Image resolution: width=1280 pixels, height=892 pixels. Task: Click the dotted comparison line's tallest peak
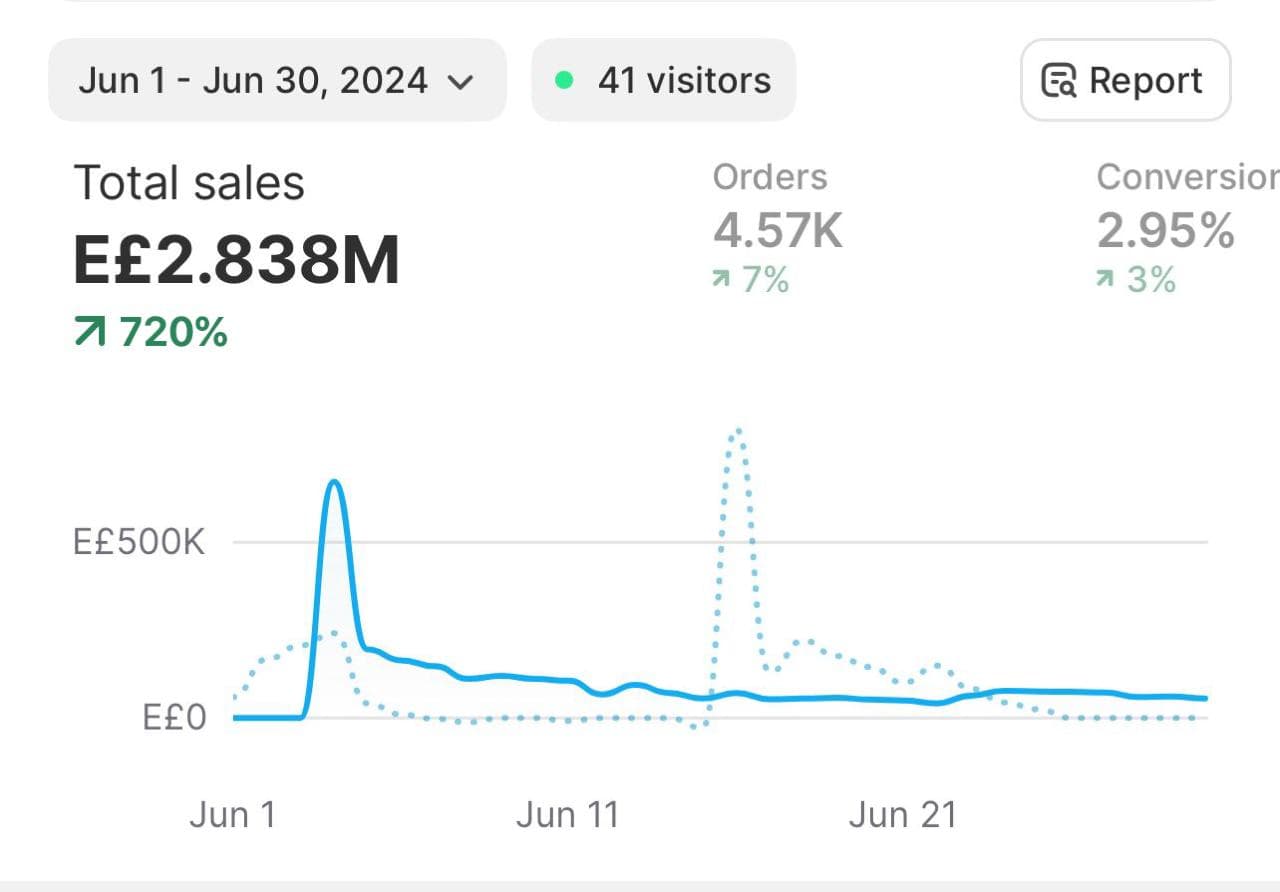[x=737, y=430]
